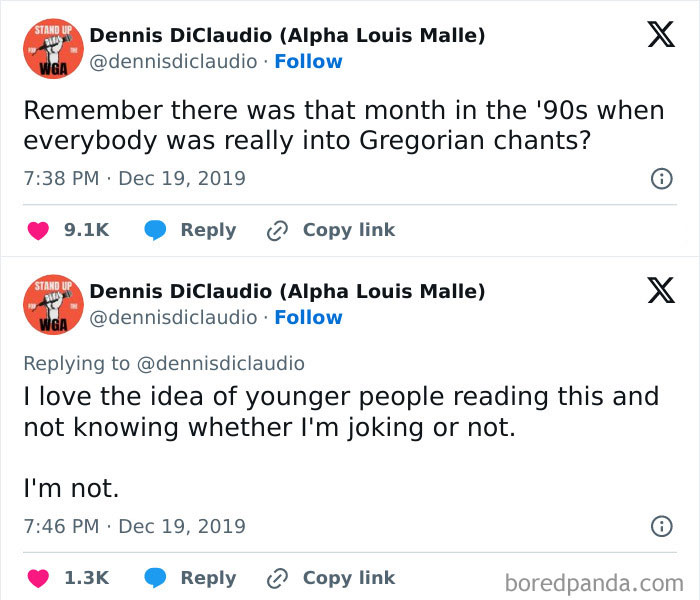700x600 pixels.
Task: Open the 7:46 PM · Dec 19, 2019 timestamp
Action: click(134, 526)
